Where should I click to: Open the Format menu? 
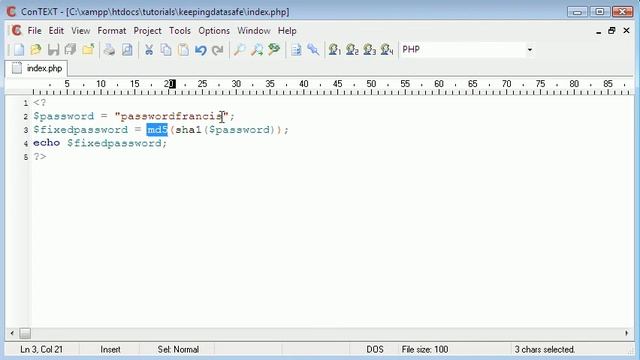111,31
